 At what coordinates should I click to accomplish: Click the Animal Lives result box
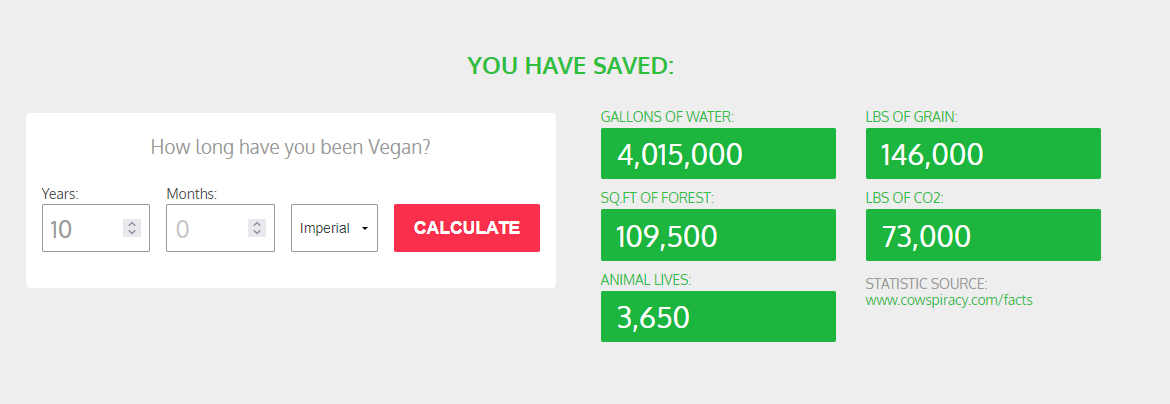[718, 317]
